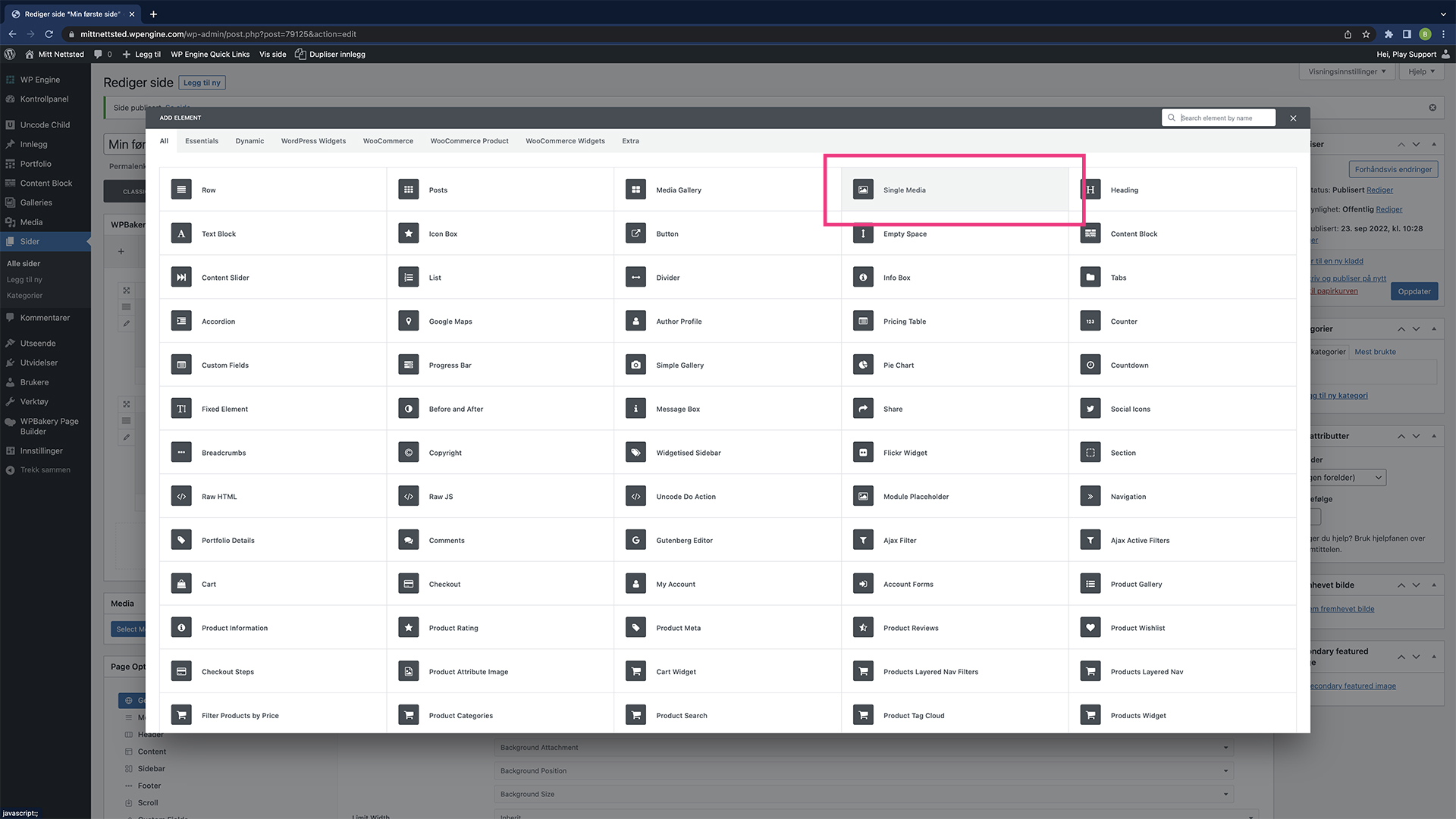Add the Product Wishlist element icon
Viewport: 1456px width, 819px height.
pos(1090,628)
